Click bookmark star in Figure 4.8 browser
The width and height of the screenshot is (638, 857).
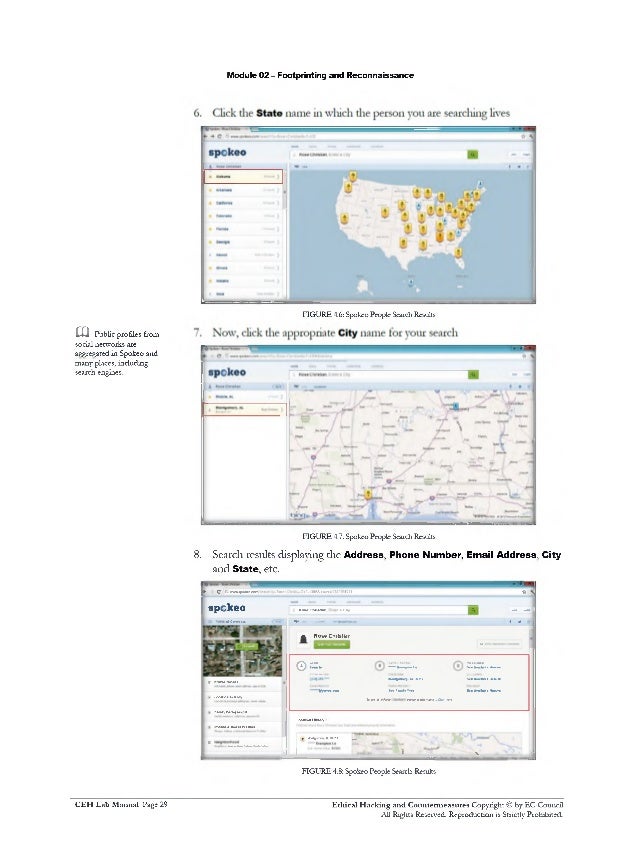[524, 592]
